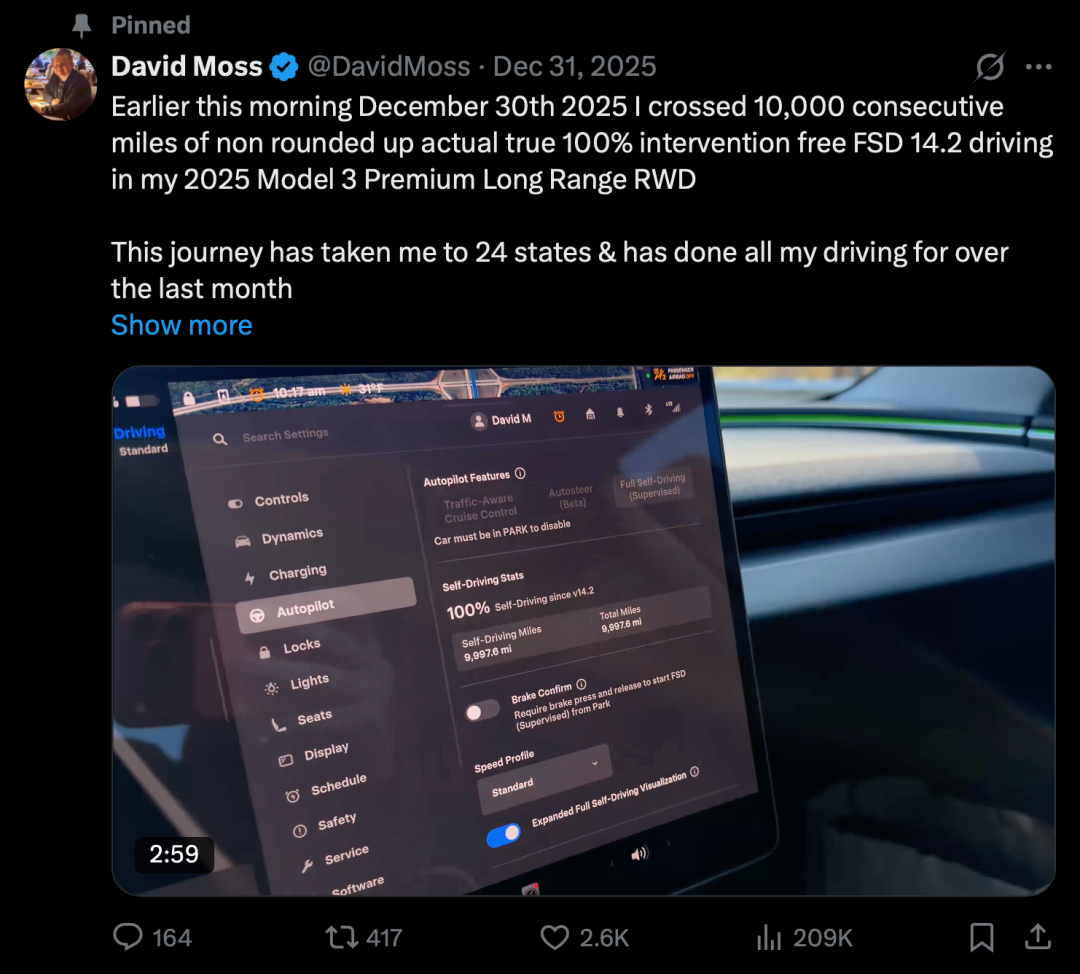Reply to David Moss's post

[x=129, y=937]
